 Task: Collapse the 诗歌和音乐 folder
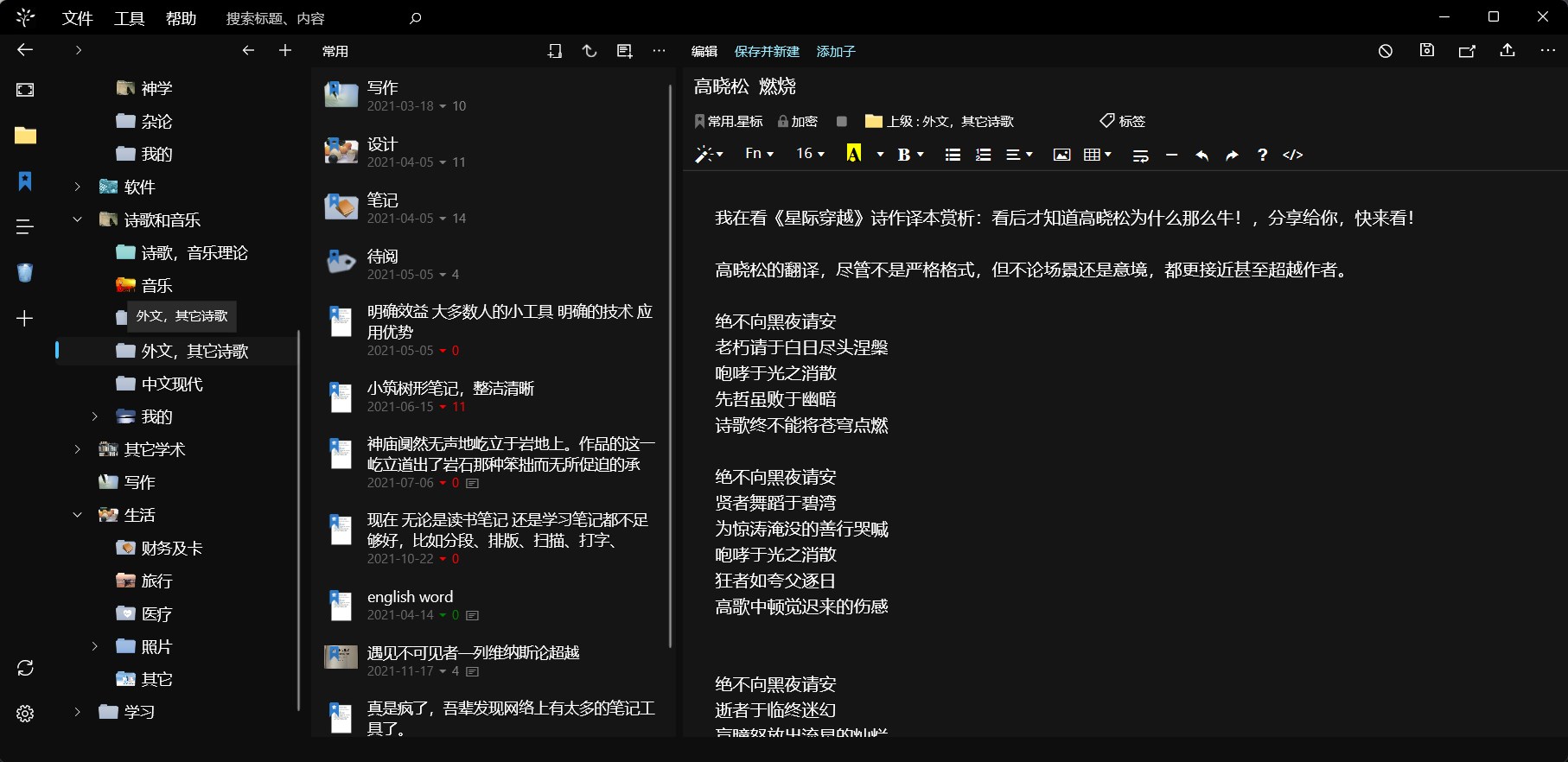coord(77,219)
